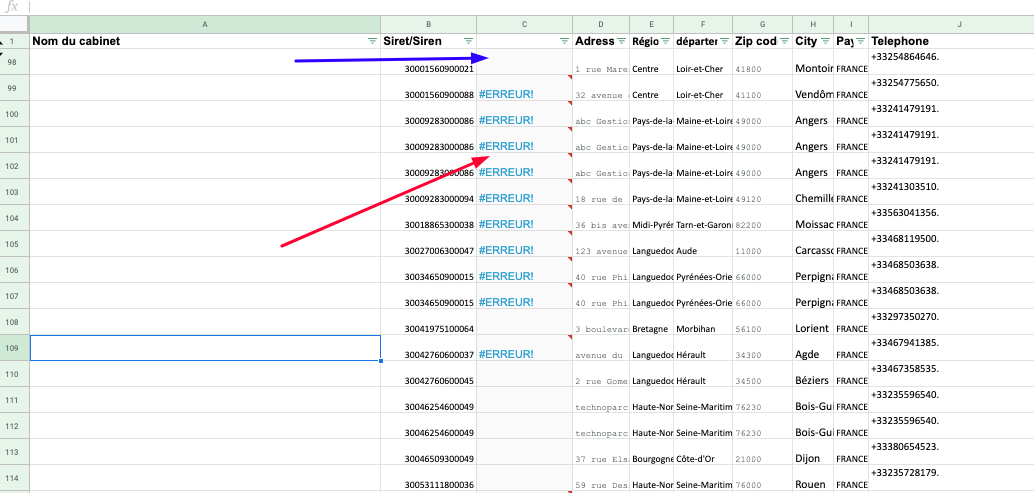The image size is (1034, 493).
Task: Open the Zip code column filter
Action: coord(784,41)
